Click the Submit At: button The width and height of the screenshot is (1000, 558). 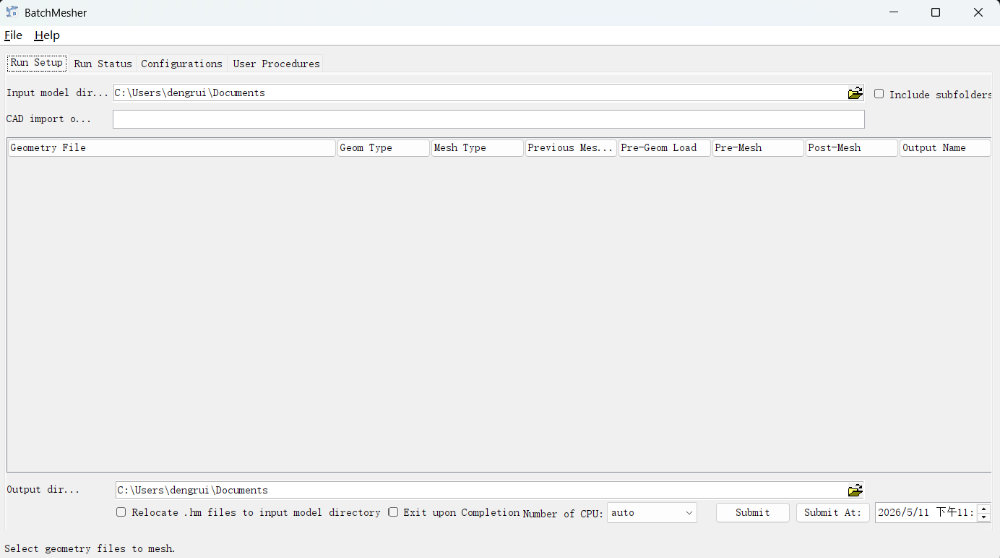pyautogui.click(x=832, y=513)
